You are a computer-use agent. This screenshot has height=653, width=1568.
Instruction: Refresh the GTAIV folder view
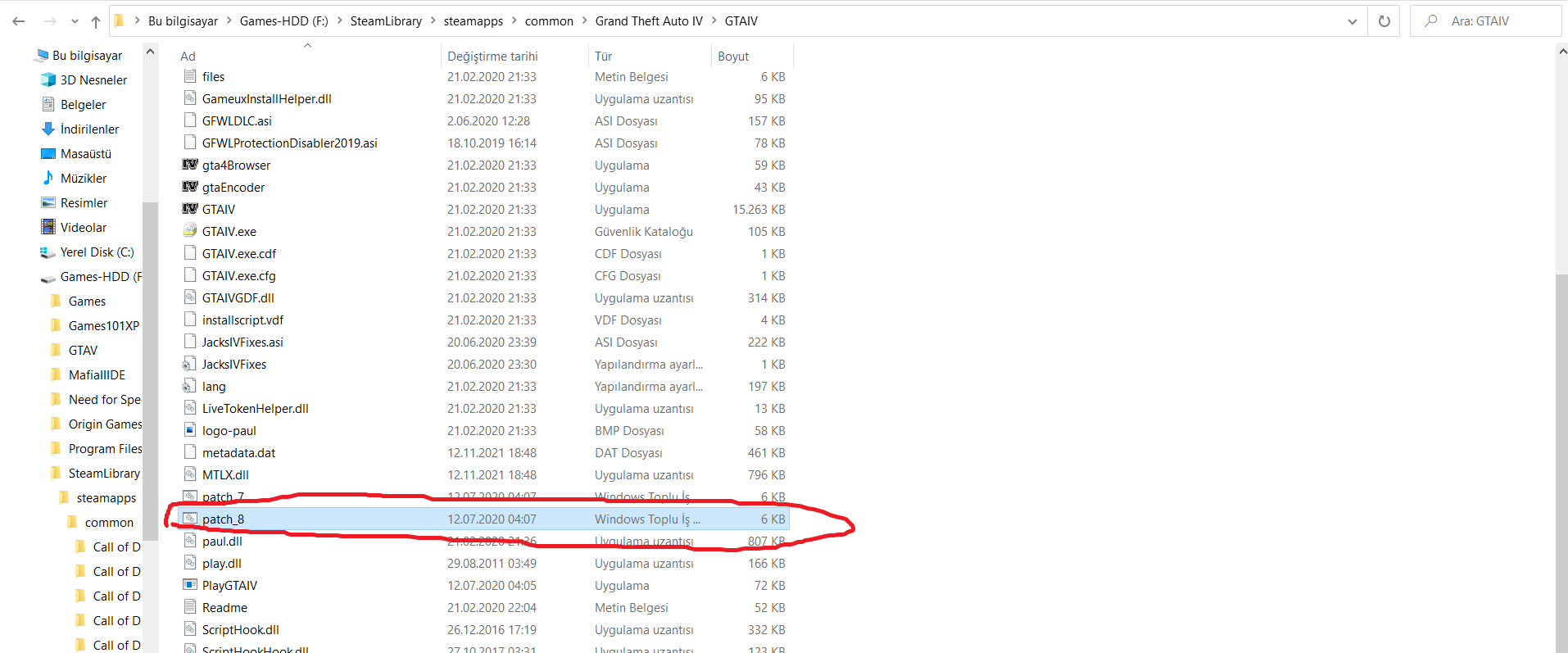(1384, 21)
